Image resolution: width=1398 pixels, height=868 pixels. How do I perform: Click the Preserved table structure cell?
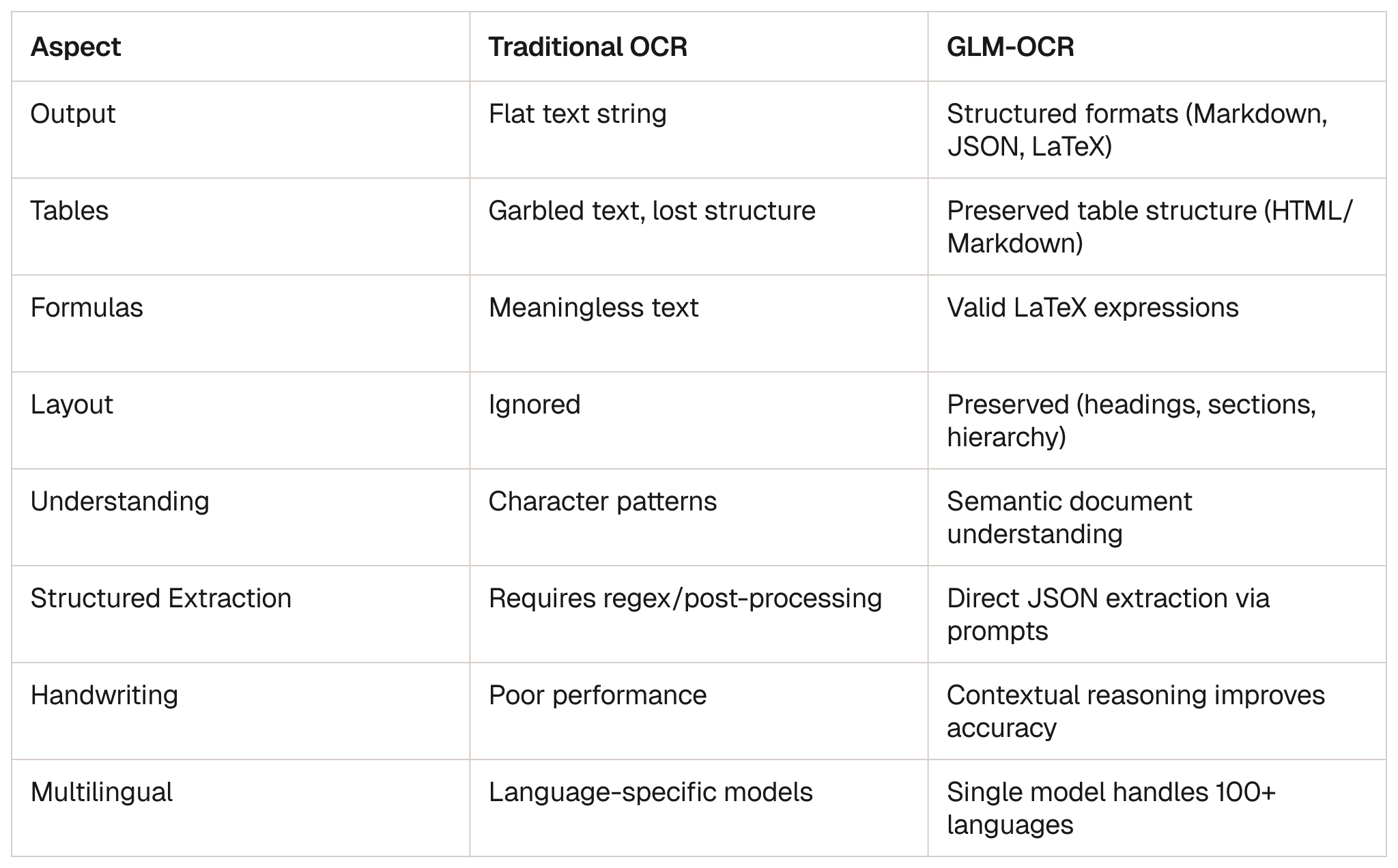[x=1150, y=227]
